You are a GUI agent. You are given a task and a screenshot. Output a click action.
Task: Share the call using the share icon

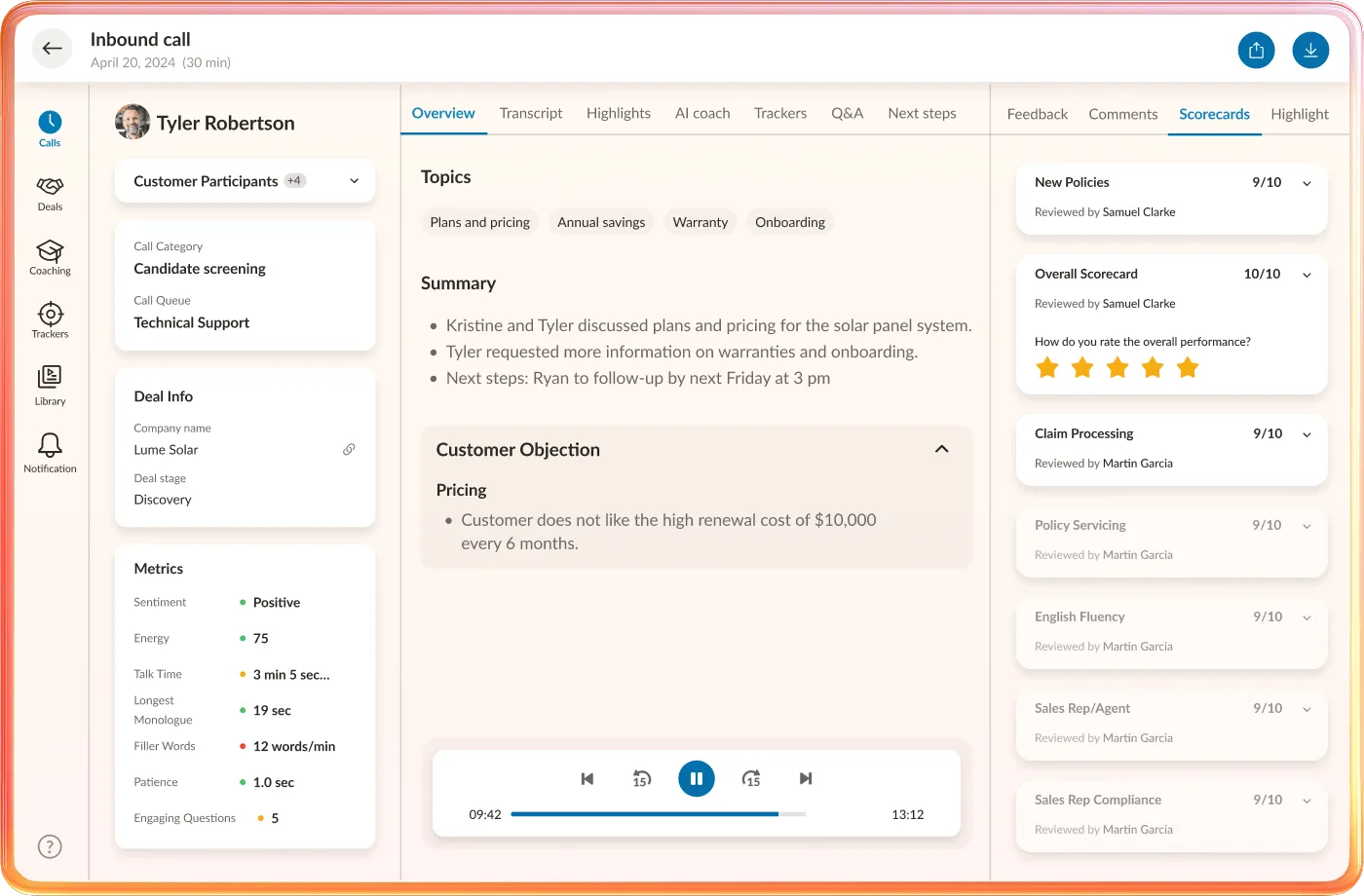[x=1256, y=49]
